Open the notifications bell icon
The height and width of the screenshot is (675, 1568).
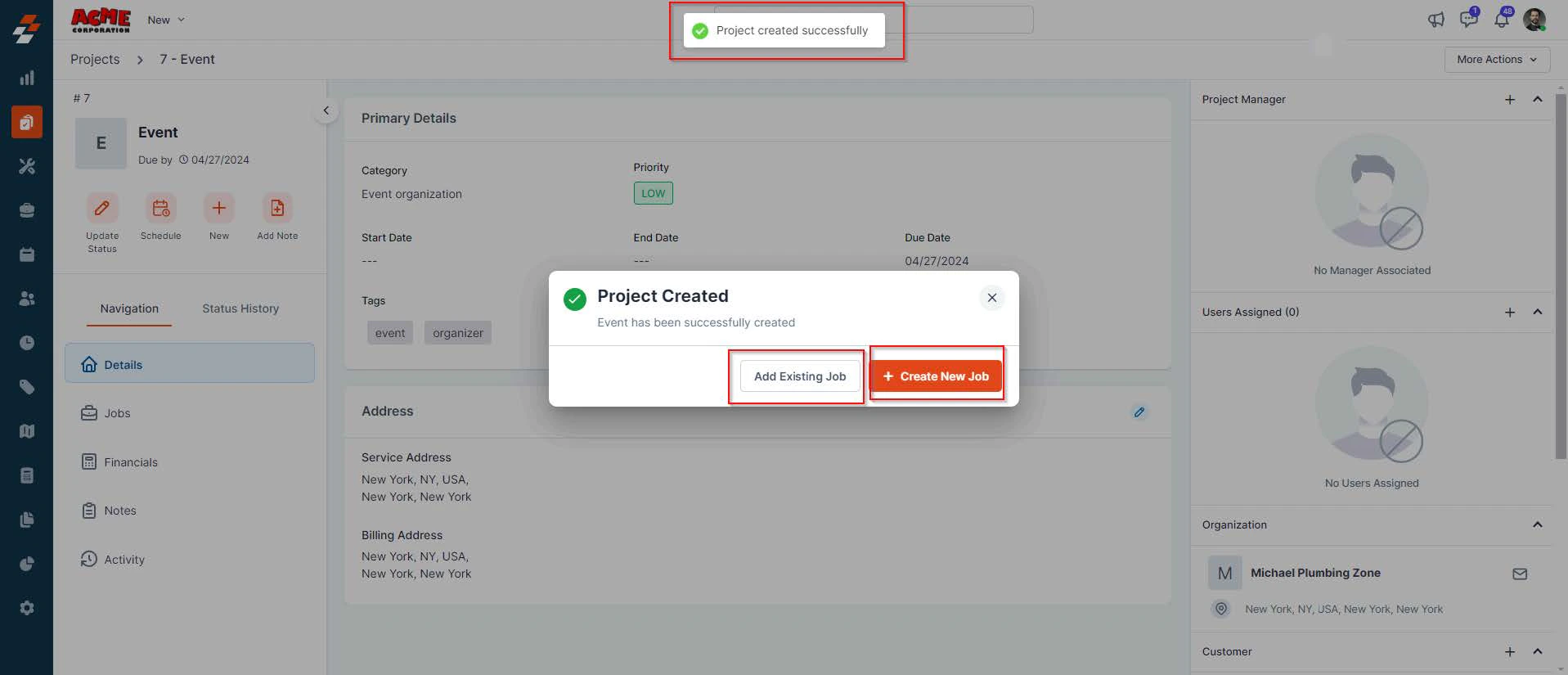[1502, 19]
